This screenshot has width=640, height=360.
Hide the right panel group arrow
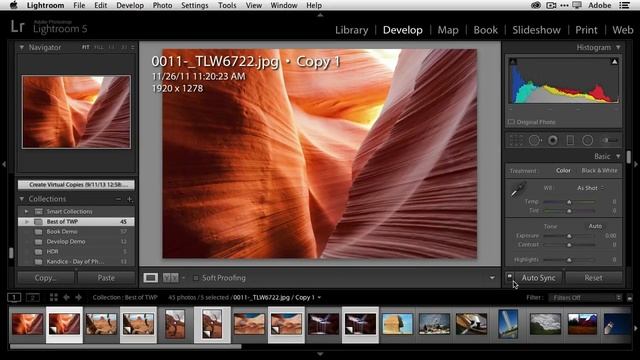(x=636, y=164)
